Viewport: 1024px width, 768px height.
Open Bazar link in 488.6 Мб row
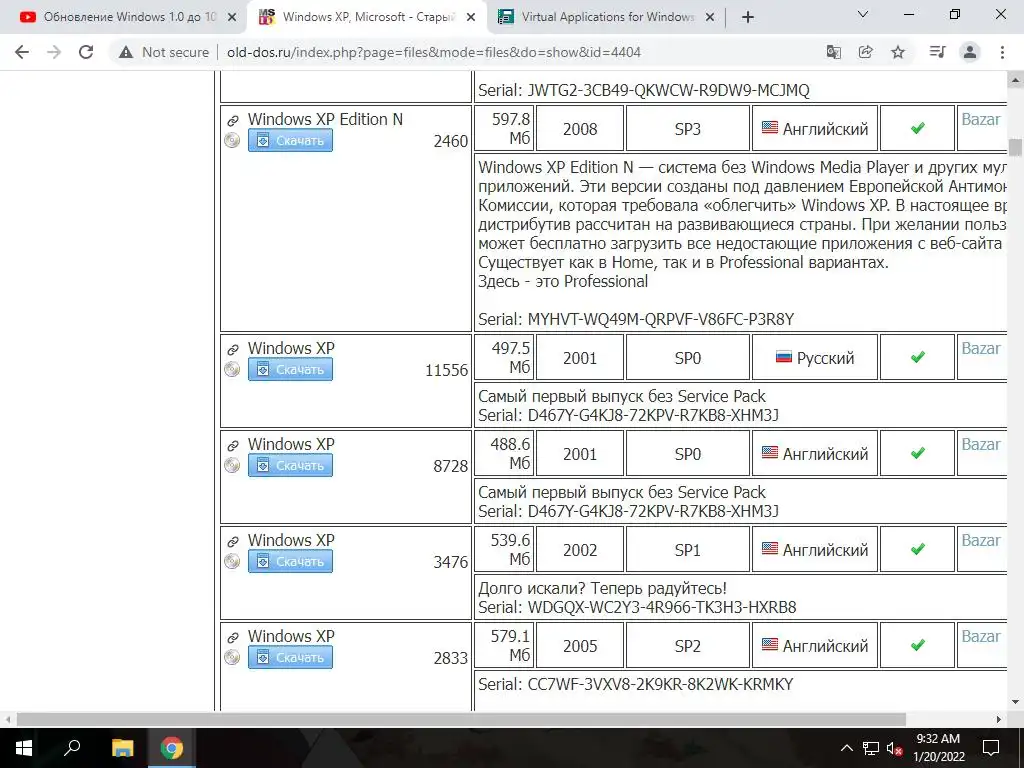pos(980,445)
